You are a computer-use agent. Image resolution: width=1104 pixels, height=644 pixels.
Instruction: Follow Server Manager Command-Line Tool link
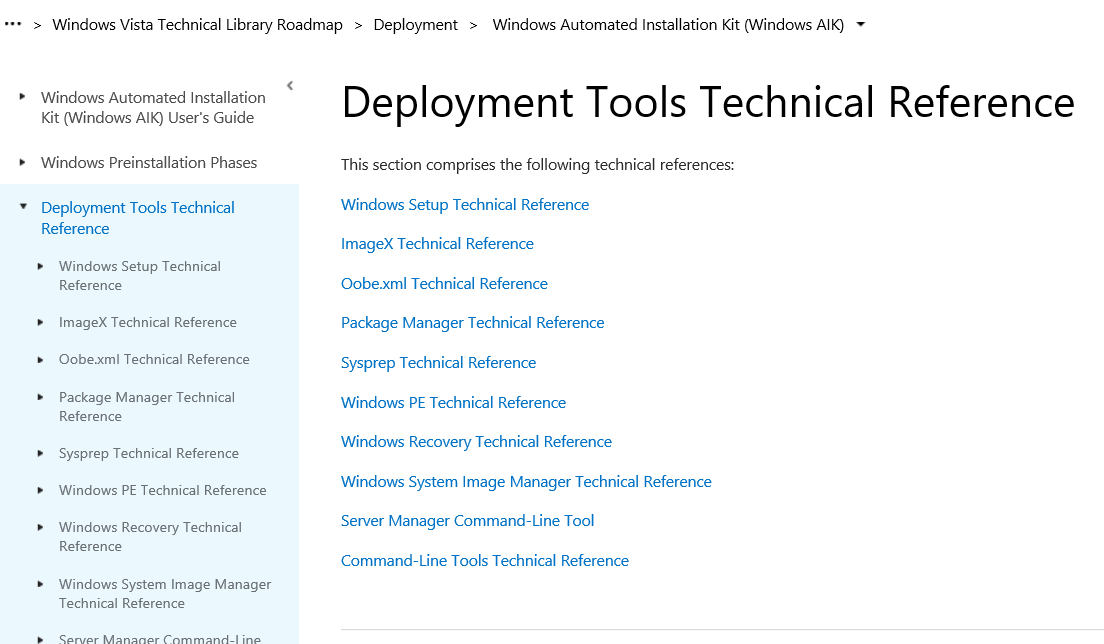468,521
